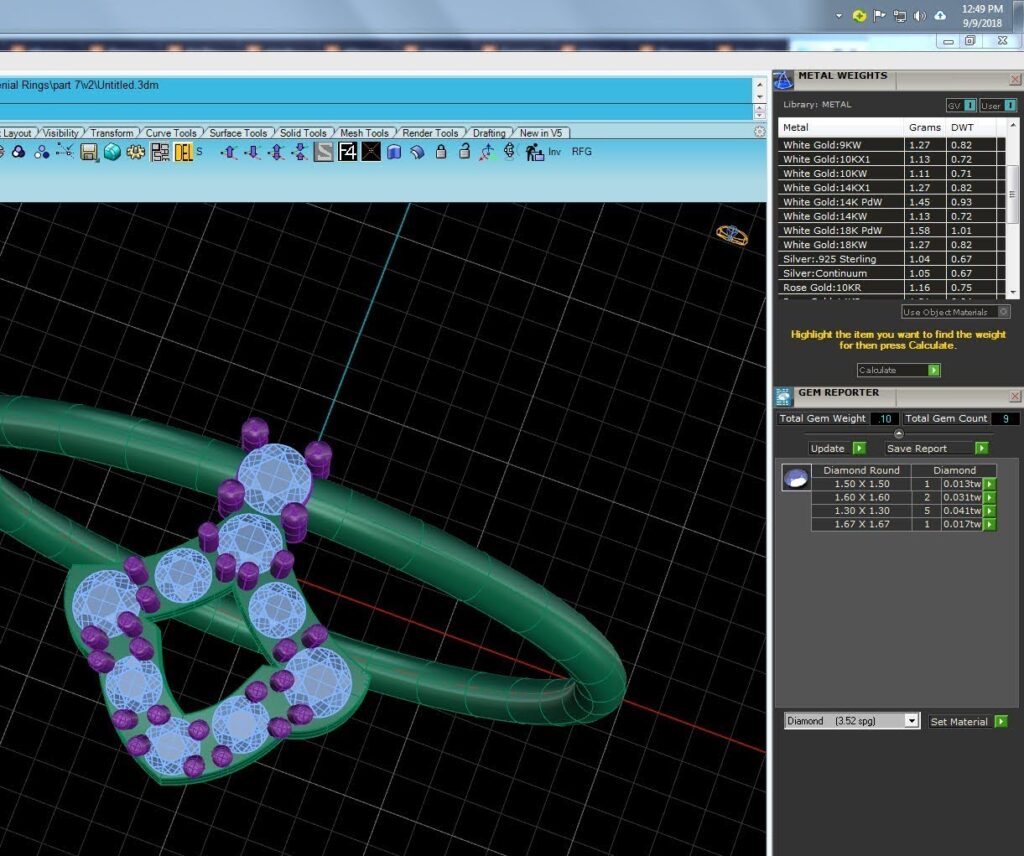The image size is (1024, 856).
Task: Click the Update gem report button
Action: pyautogui.click(x=837, y=448)
